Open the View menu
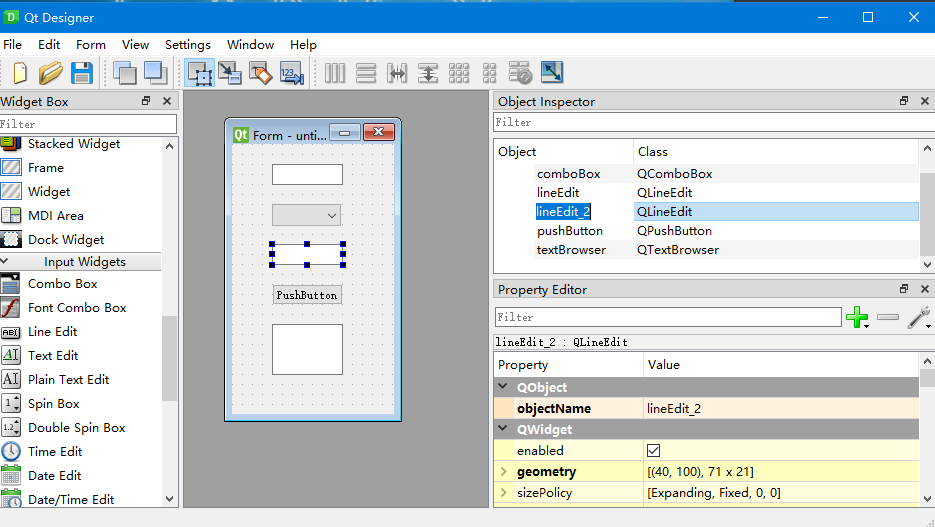This screenshot has height=527, width=935. [135, 45]
